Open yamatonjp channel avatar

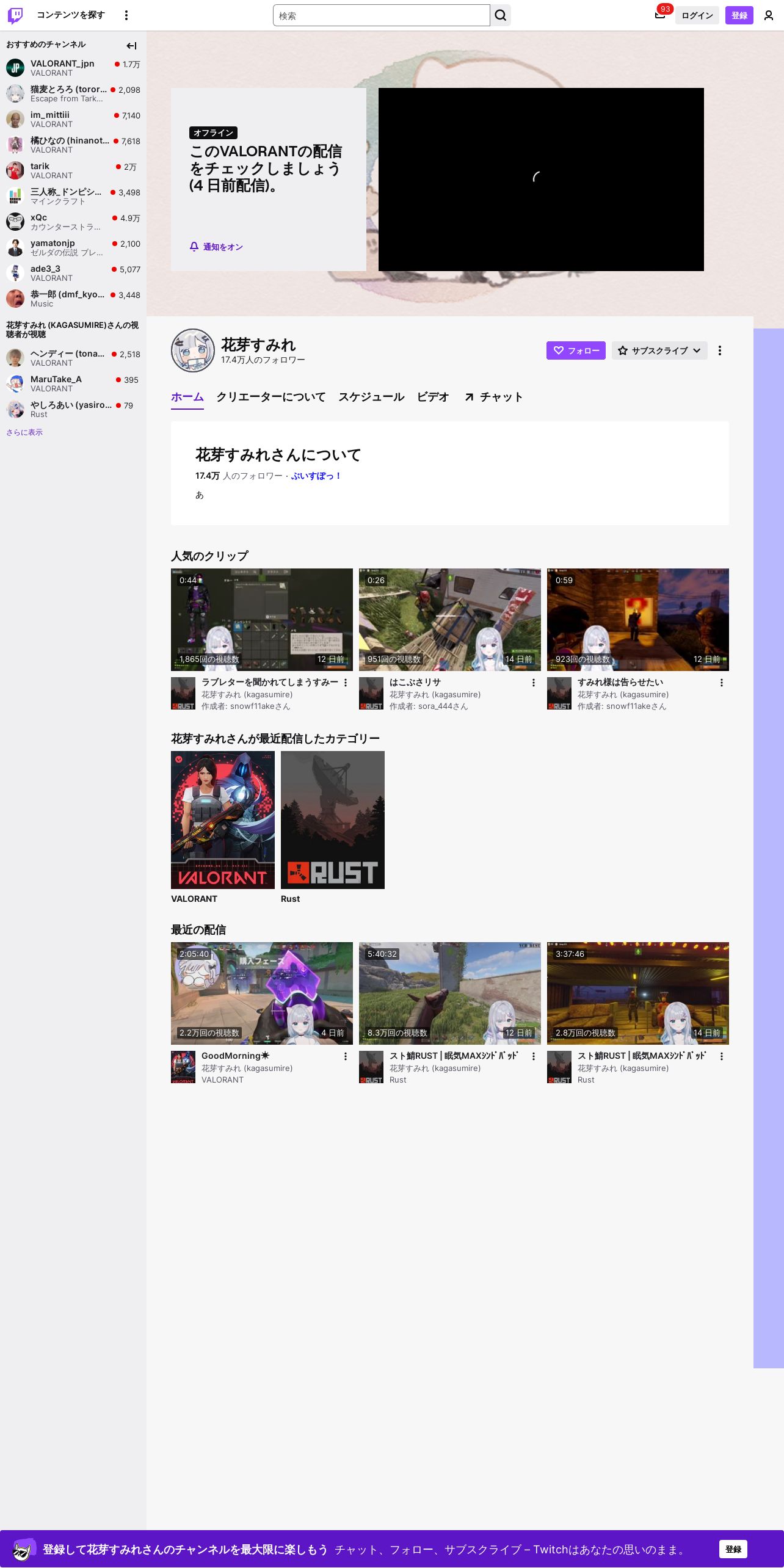[x=15, y=247]
